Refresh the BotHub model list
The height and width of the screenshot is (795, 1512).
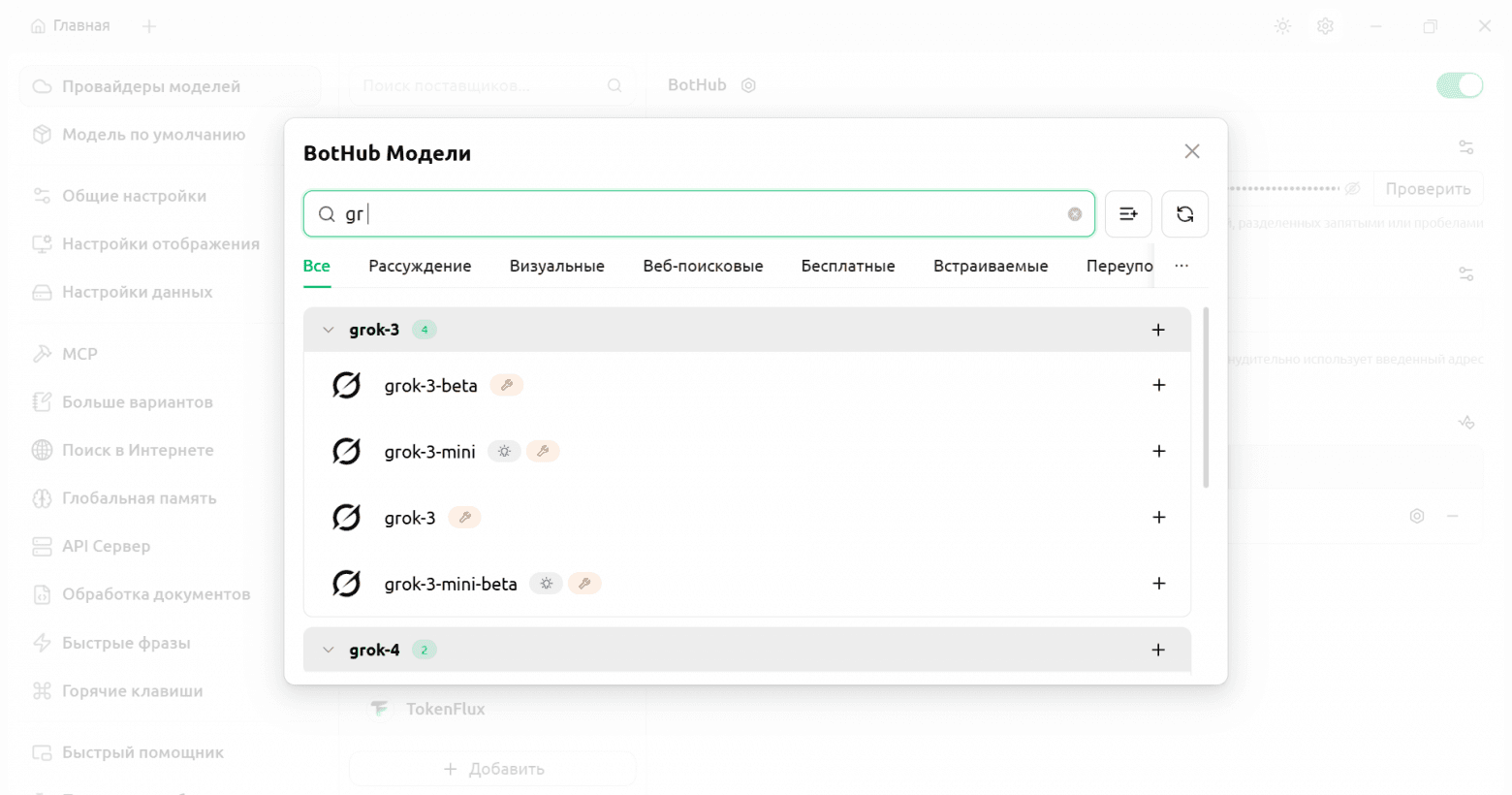click(1184, 214)
